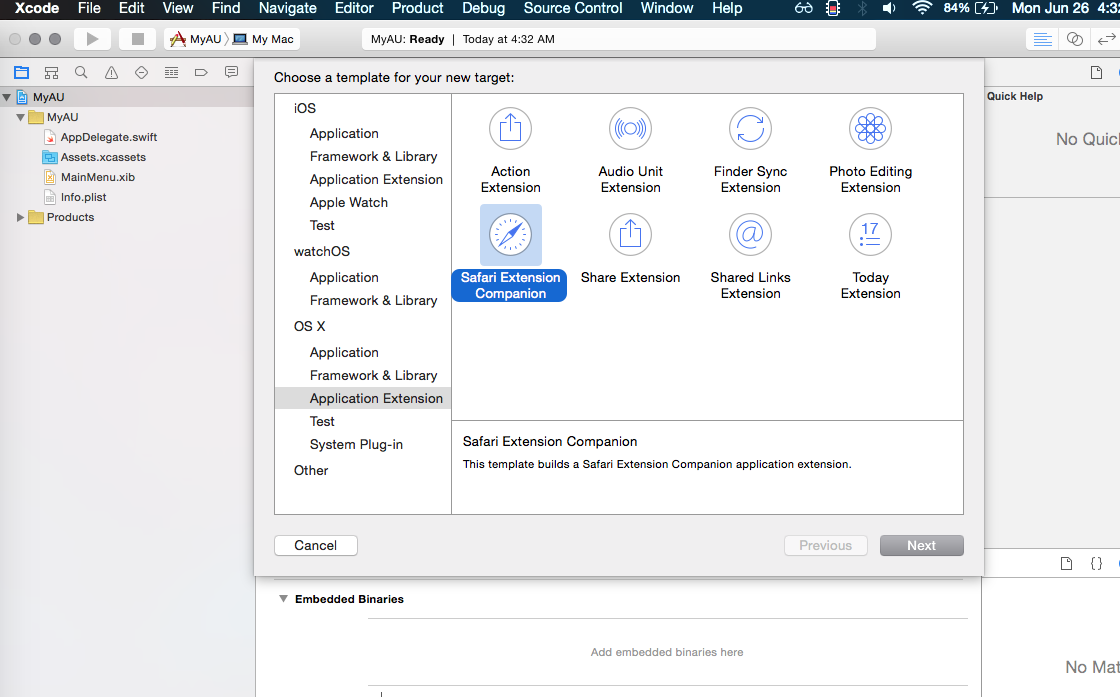The height and width of the screenshot is (697, 1120).
Task: Open the MyAU scheme selector
Action: click(196, 39)
